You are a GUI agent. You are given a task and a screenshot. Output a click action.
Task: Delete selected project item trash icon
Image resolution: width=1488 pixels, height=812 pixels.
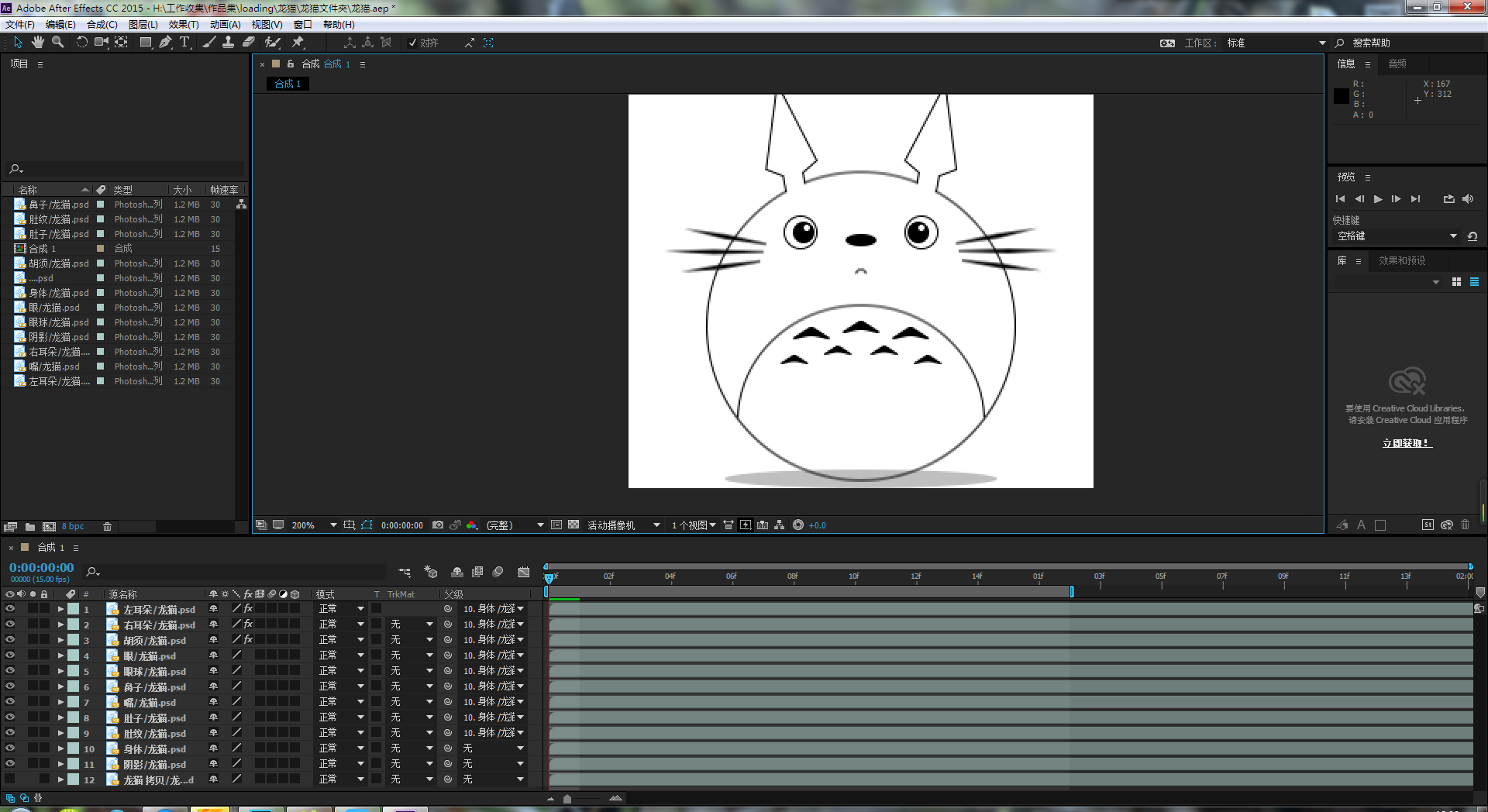(108, 527)
